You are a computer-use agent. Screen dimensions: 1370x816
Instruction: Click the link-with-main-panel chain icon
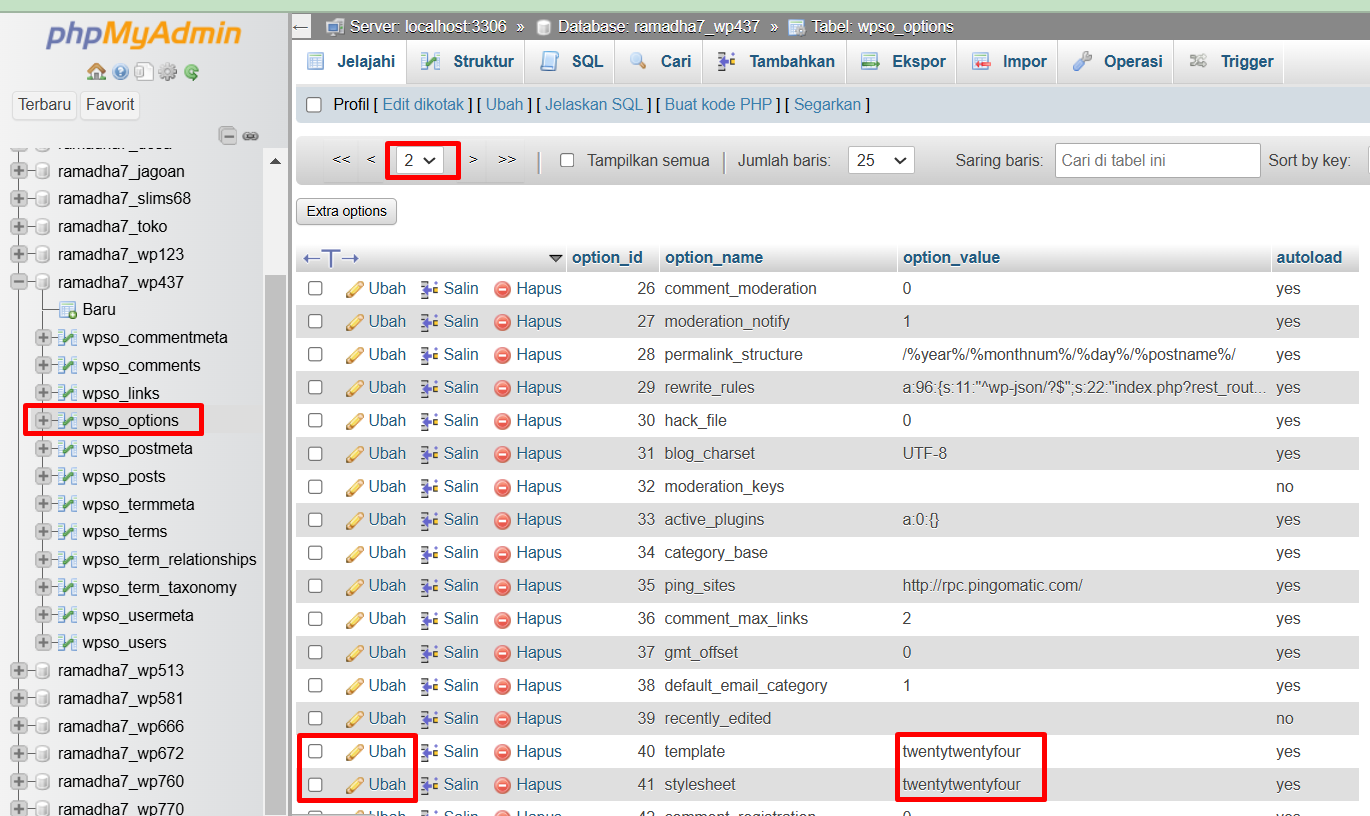click(250, 135)
